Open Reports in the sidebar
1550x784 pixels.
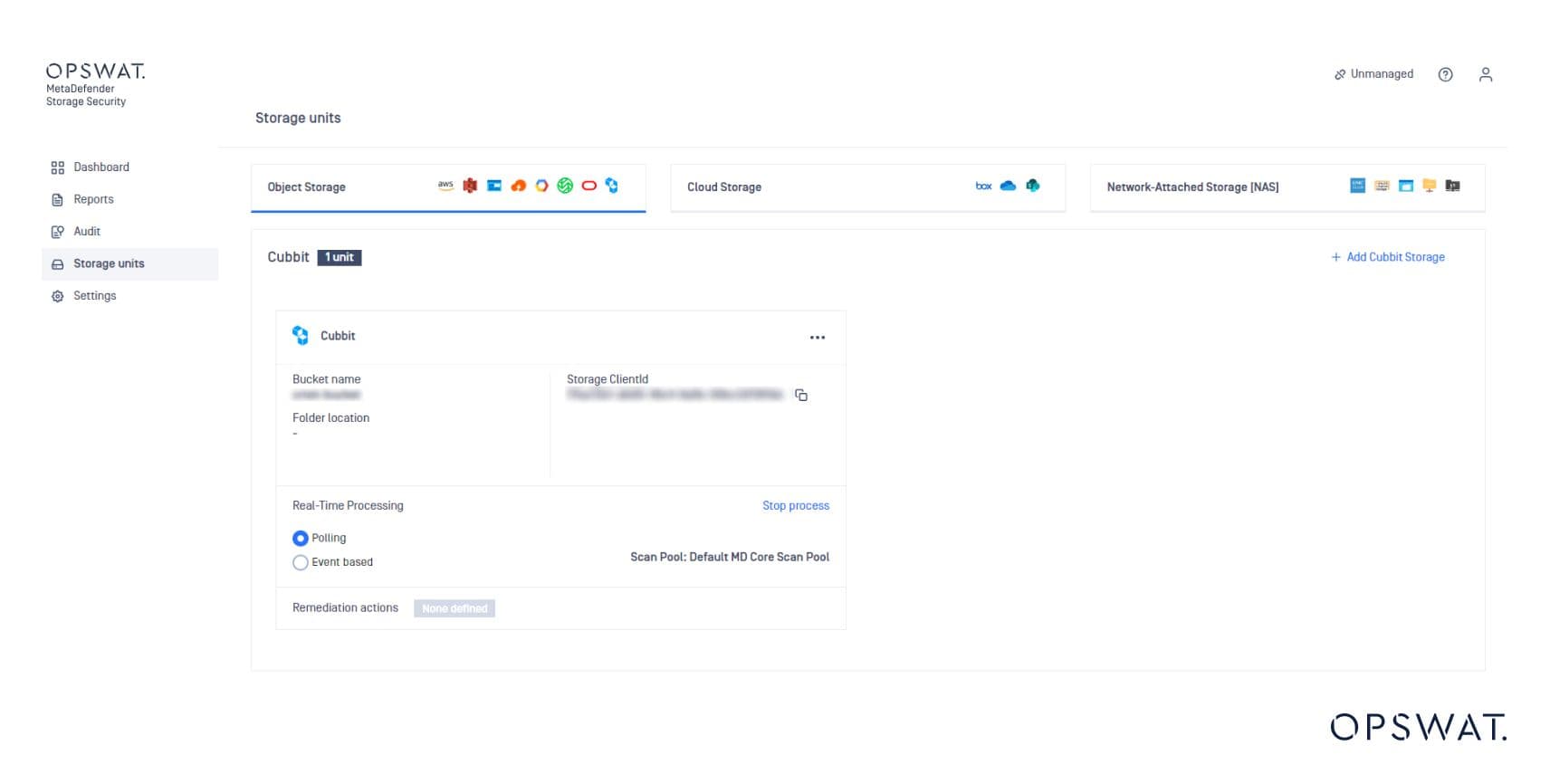[x=129, y=199]
